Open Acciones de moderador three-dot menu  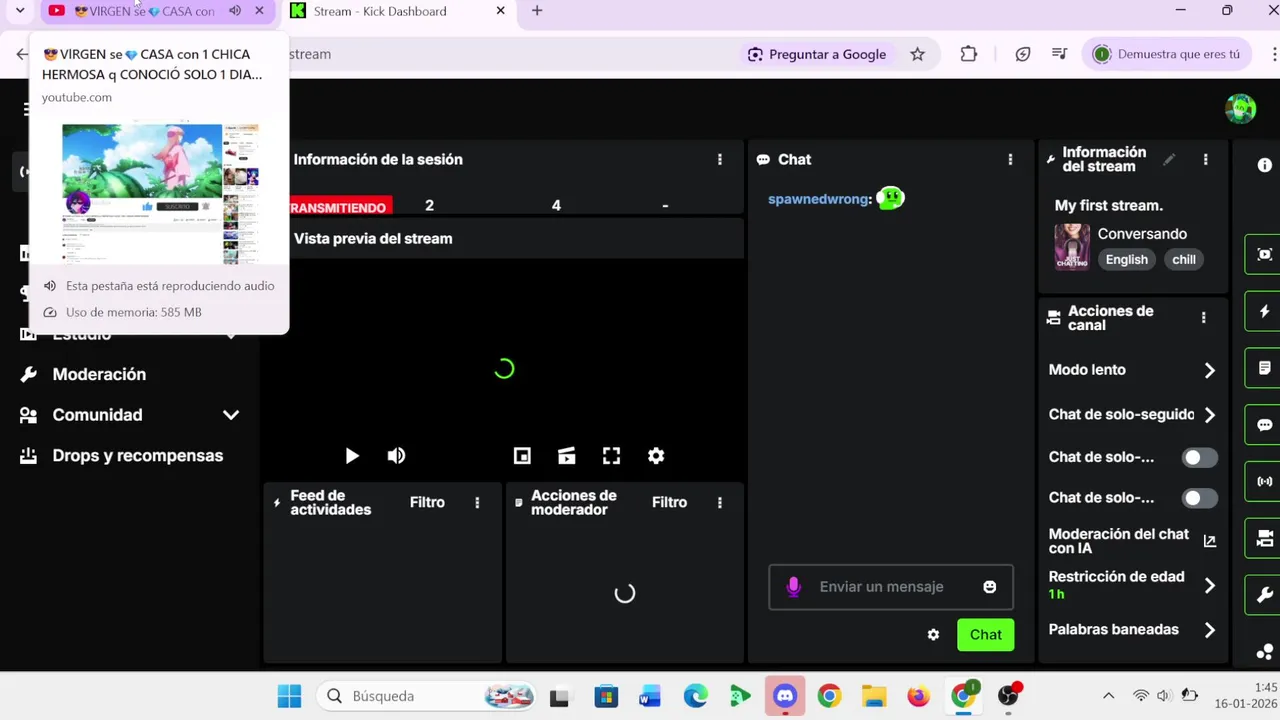(x=720, y=503)
